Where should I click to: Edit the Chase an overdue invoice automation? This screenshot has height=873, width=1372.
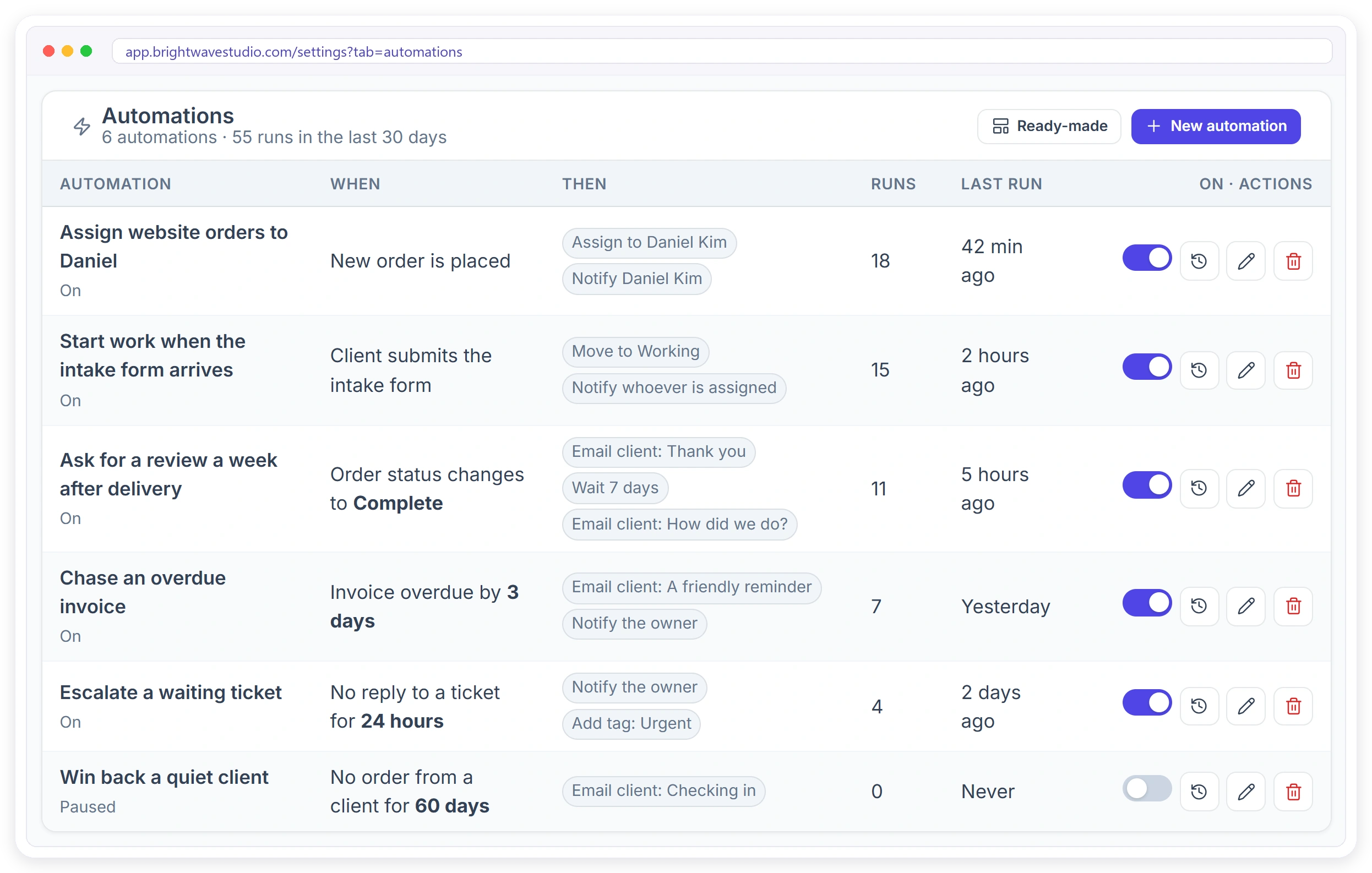[x=1245, y=606]
